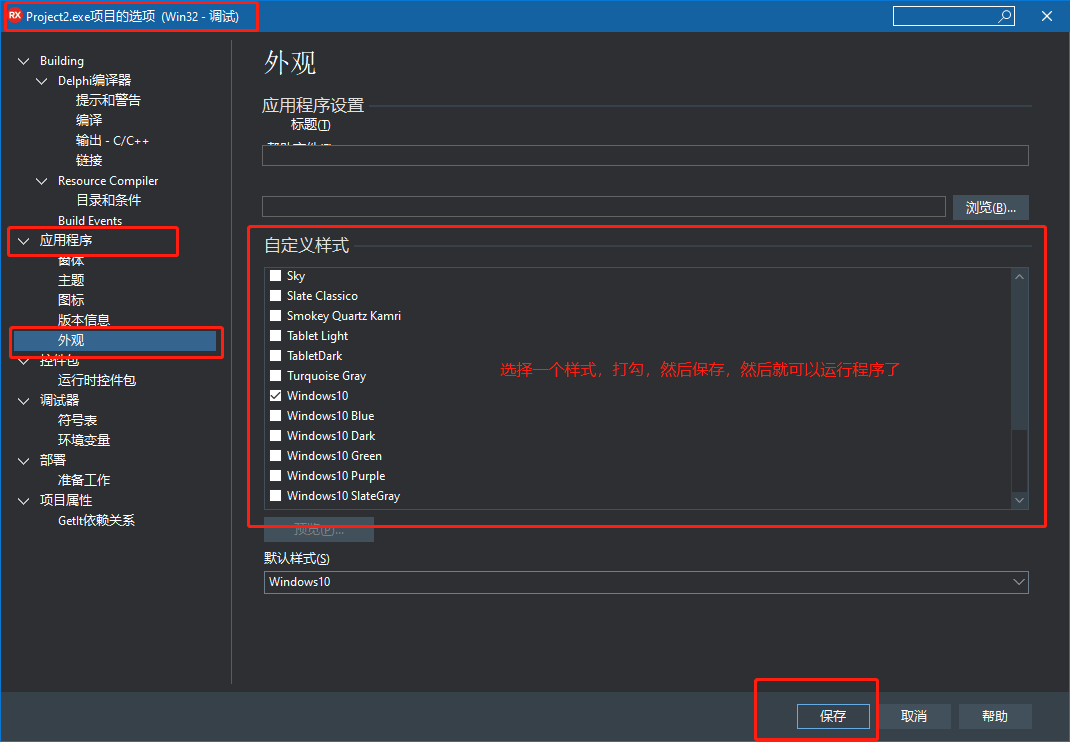
Task: Select 目录和条件 under Resource Compiler
Action: click(x=109, y=200)
